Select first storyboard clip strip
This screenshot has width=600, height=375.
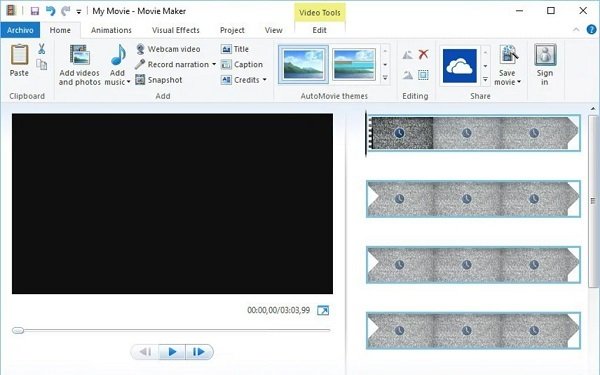pyautogui.click(x=473, y=133)
